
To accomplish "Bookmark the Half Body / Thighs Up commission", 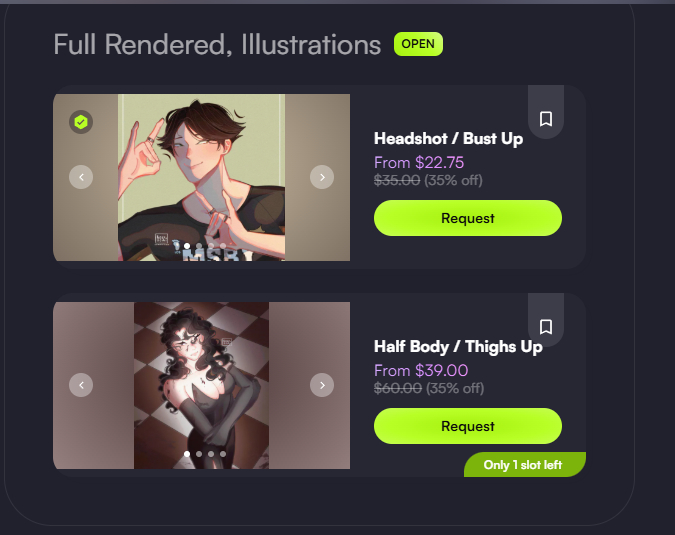I will (546, 327).
